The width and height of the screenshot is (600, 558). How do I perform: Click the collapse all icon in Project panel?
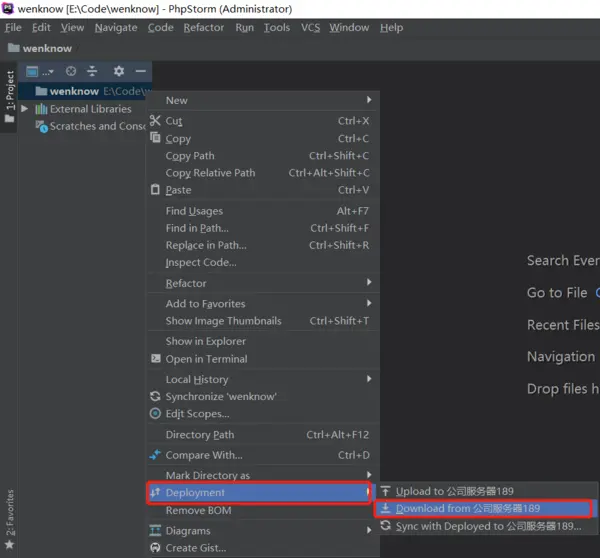(92, 71)
